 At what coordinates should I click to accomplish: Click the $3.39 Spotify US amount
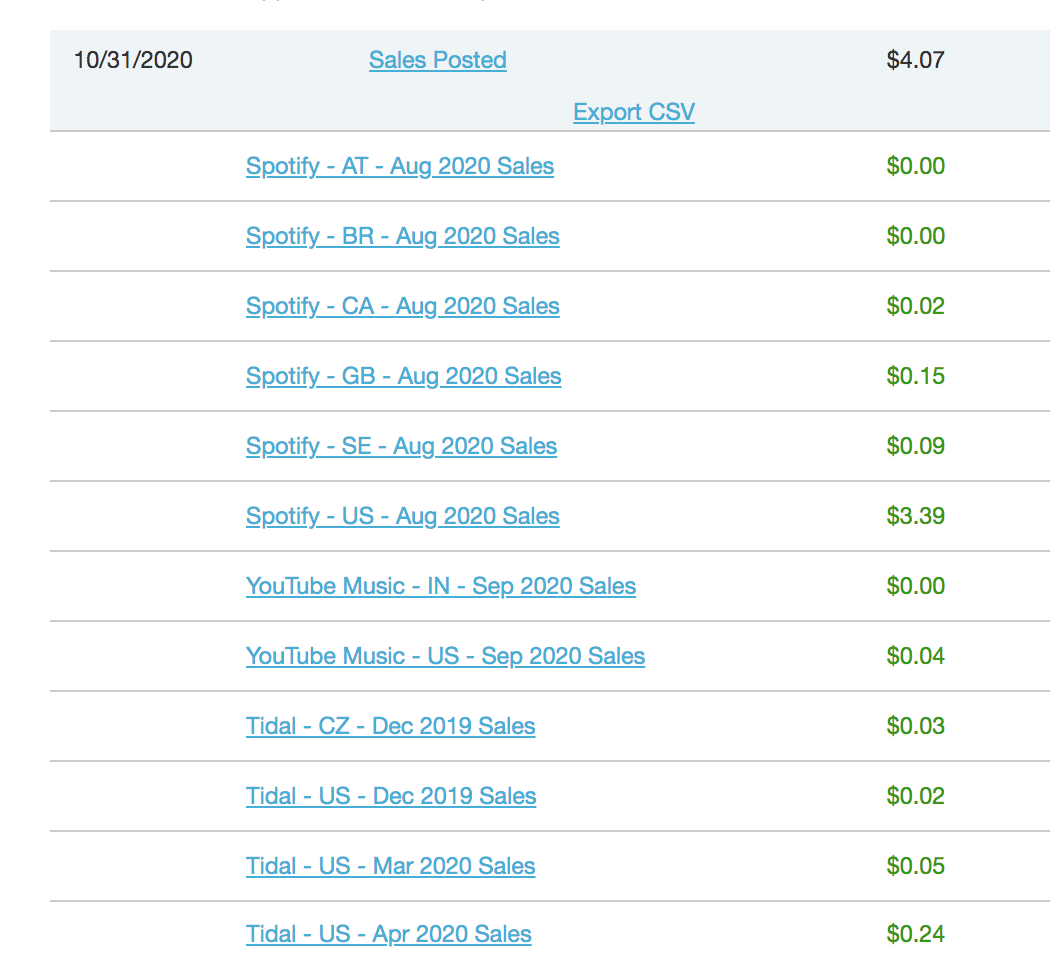pyautogui.click(x=915, y=516)
